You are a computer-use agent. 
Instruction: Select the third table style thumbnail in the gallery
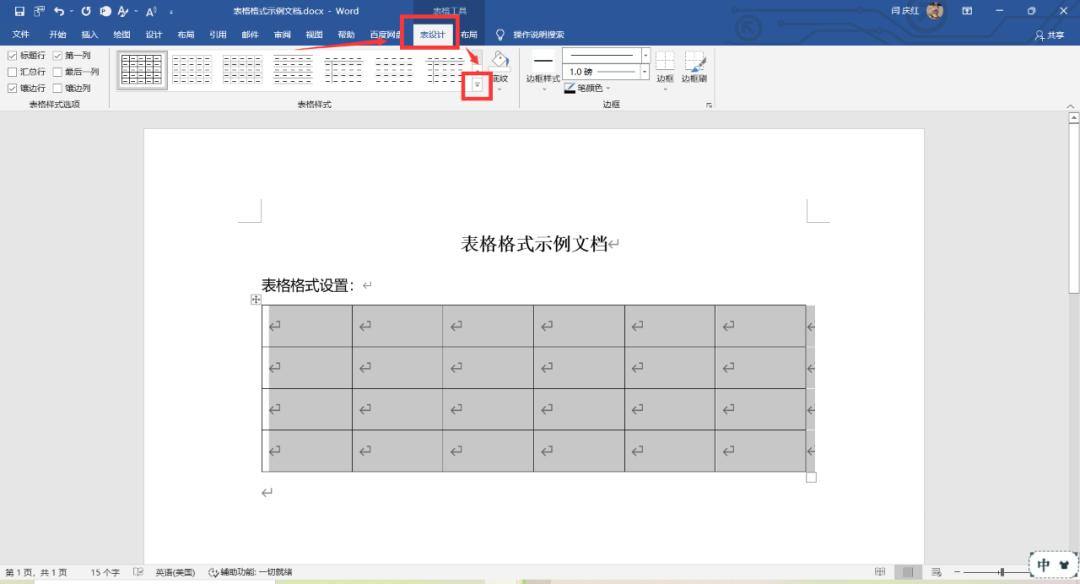click(242, 70)
